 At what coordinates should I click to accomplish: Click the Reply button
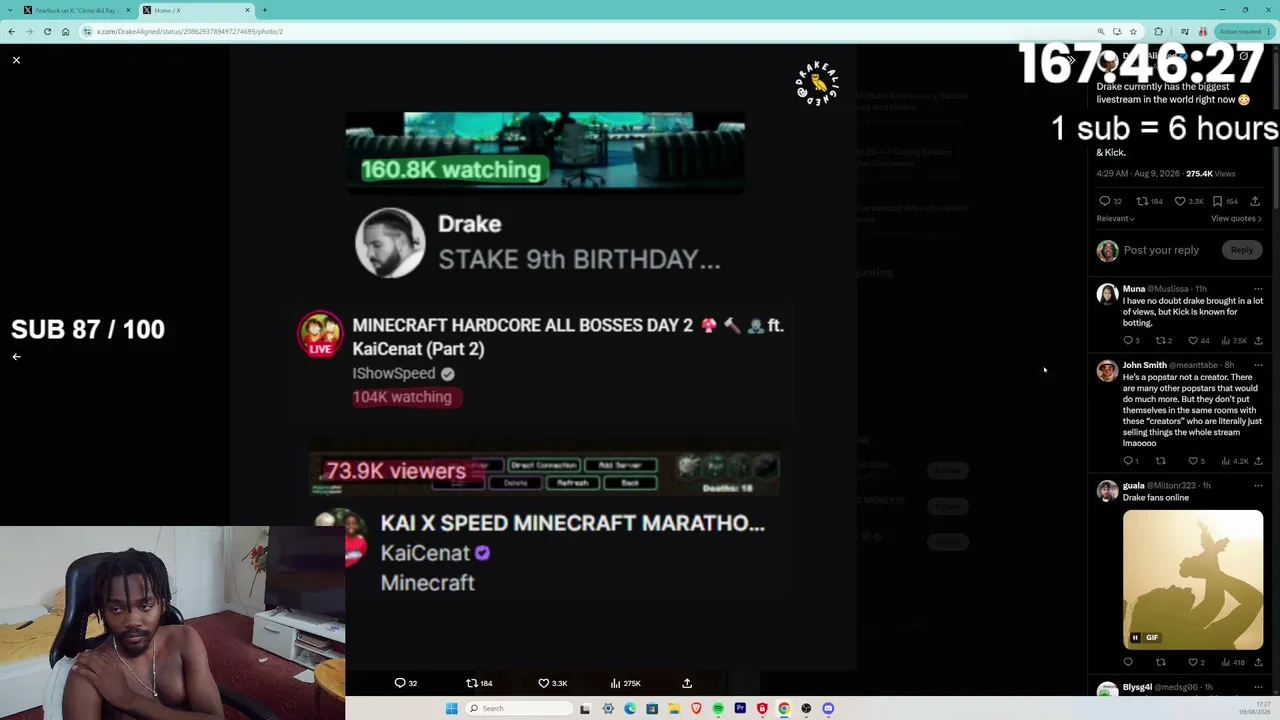point(1242,250)
